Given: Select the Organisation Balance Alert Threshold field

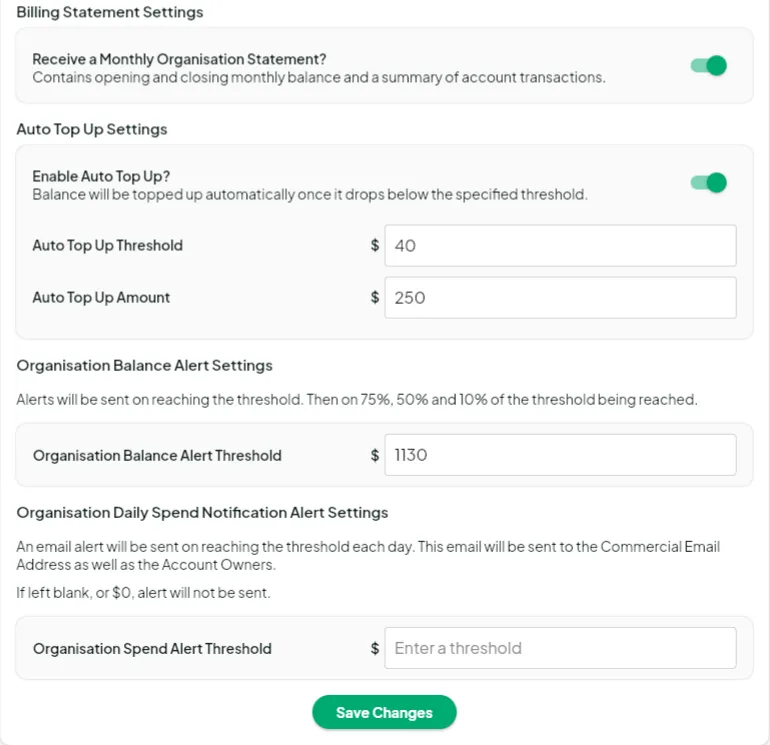Looking at the screenshot, I should pyautogui.click(x=560, y=455).
